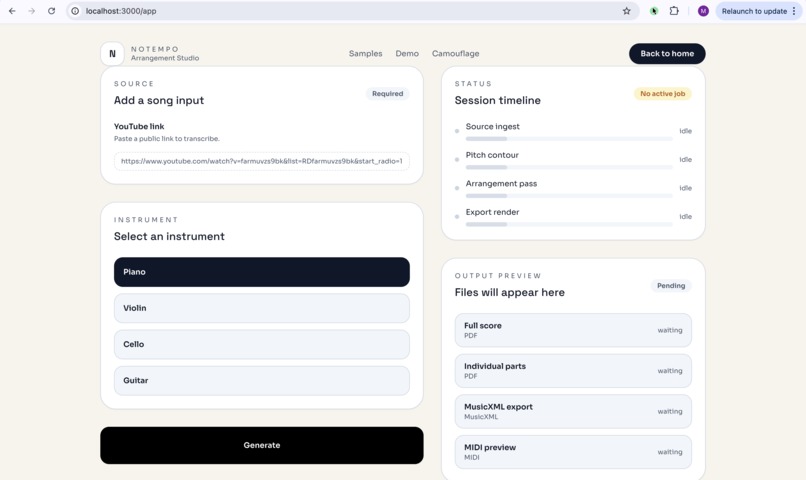This screenshot has height=480, width=806.
Task: Go back using browser back arrow
Action: tap(12, 11)
